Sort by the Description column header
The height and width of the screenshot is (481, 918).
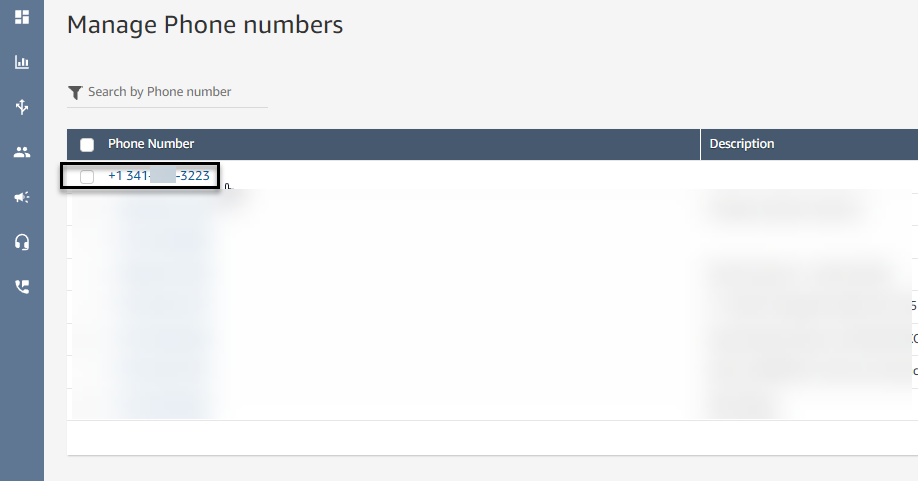coord(742,144)
